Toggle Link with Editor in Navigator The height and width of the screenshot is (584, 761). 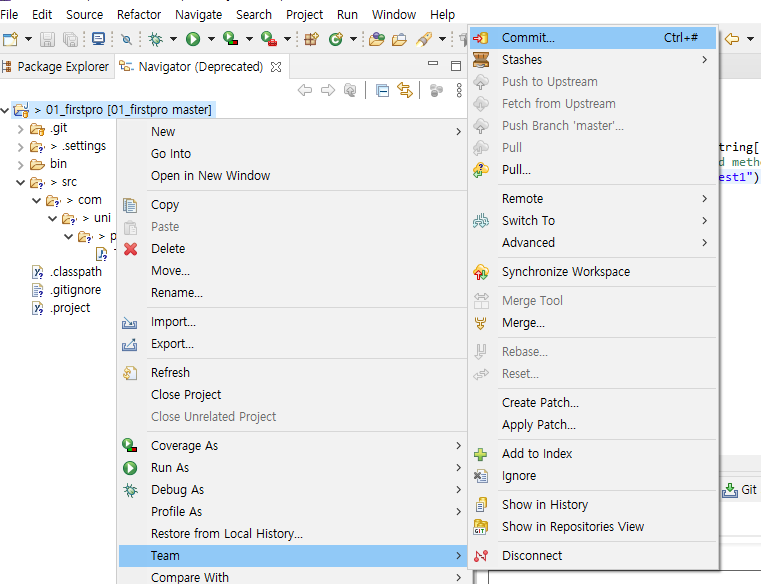(x=405, y=90)
